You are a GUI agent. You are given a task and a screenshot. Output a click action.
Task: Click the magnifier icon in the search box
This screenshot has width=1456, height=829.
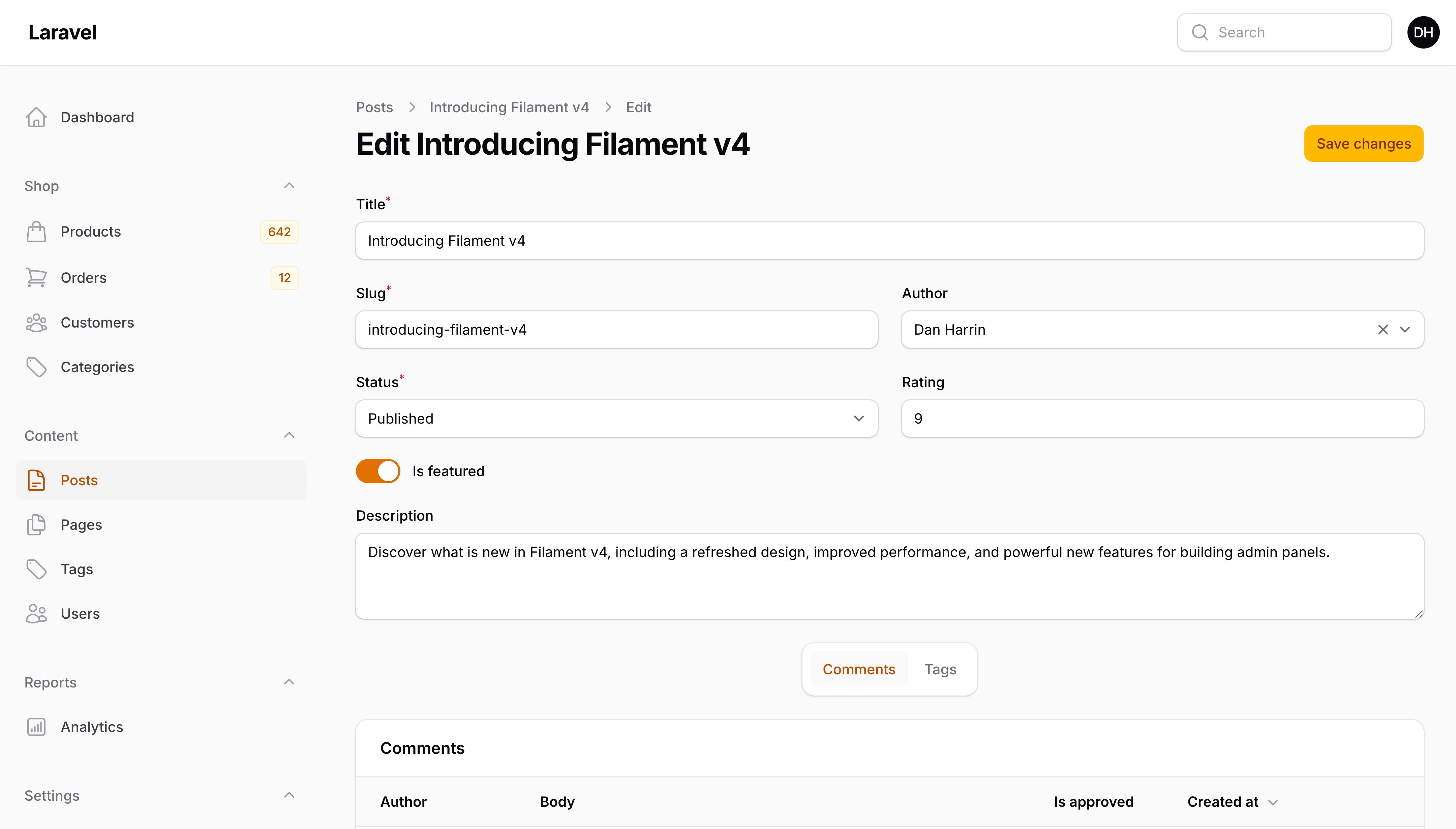tap(1200, 32)
